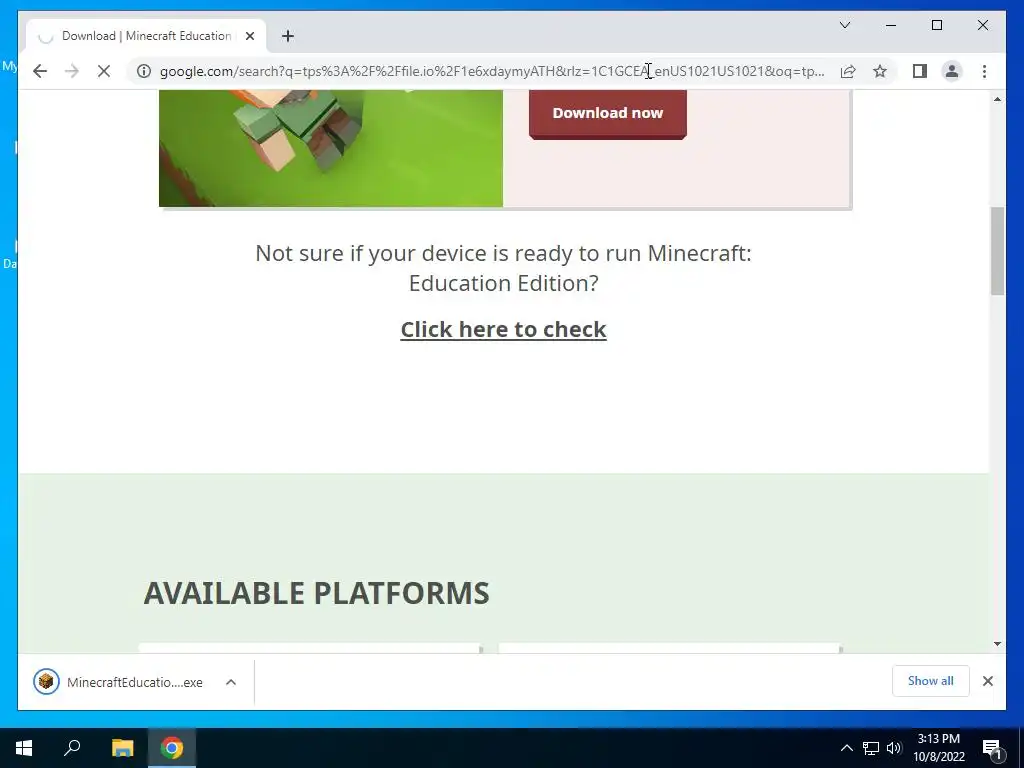1024x768 pixels.
Task: Close the downloads bar
Action: 987,681
